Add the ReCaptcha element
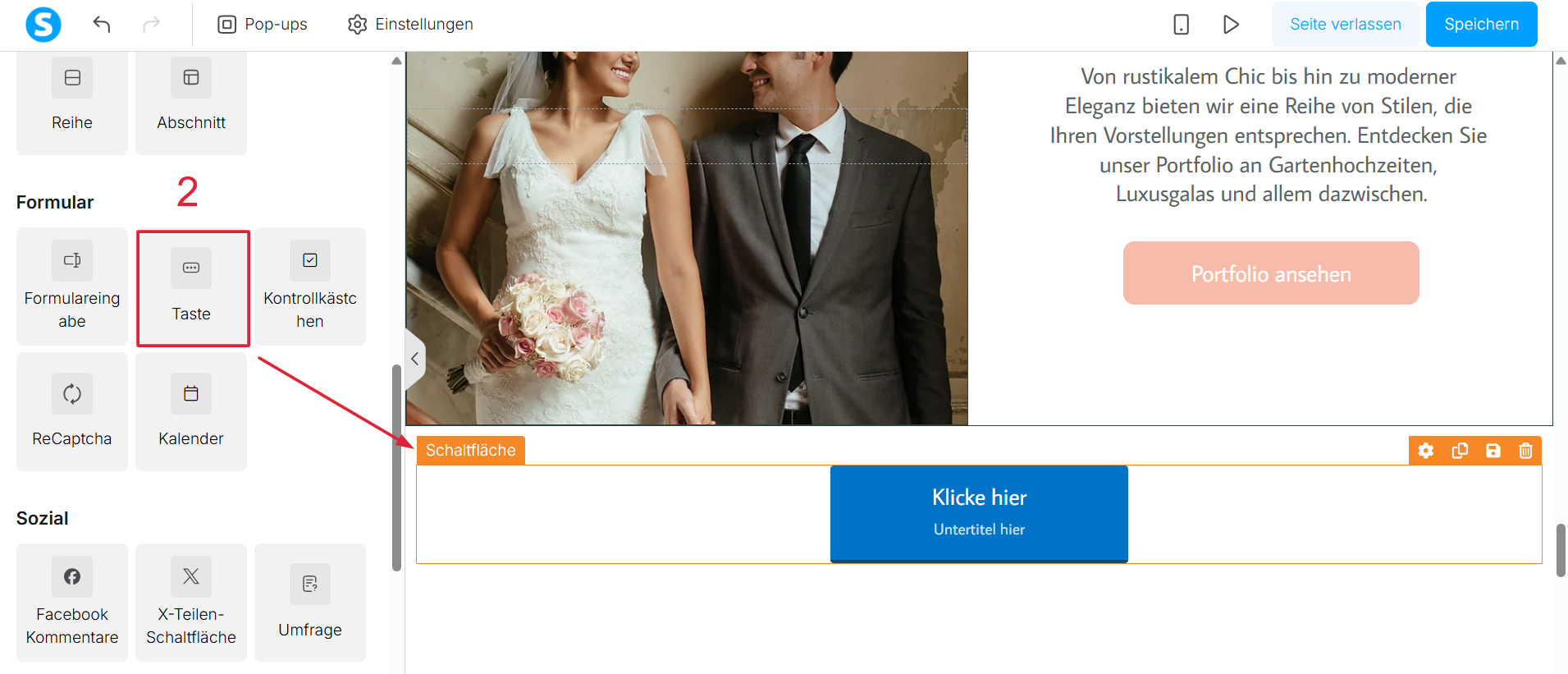Image resolution: width=1568 pixels, height=674 pixels. click(72, 411)
